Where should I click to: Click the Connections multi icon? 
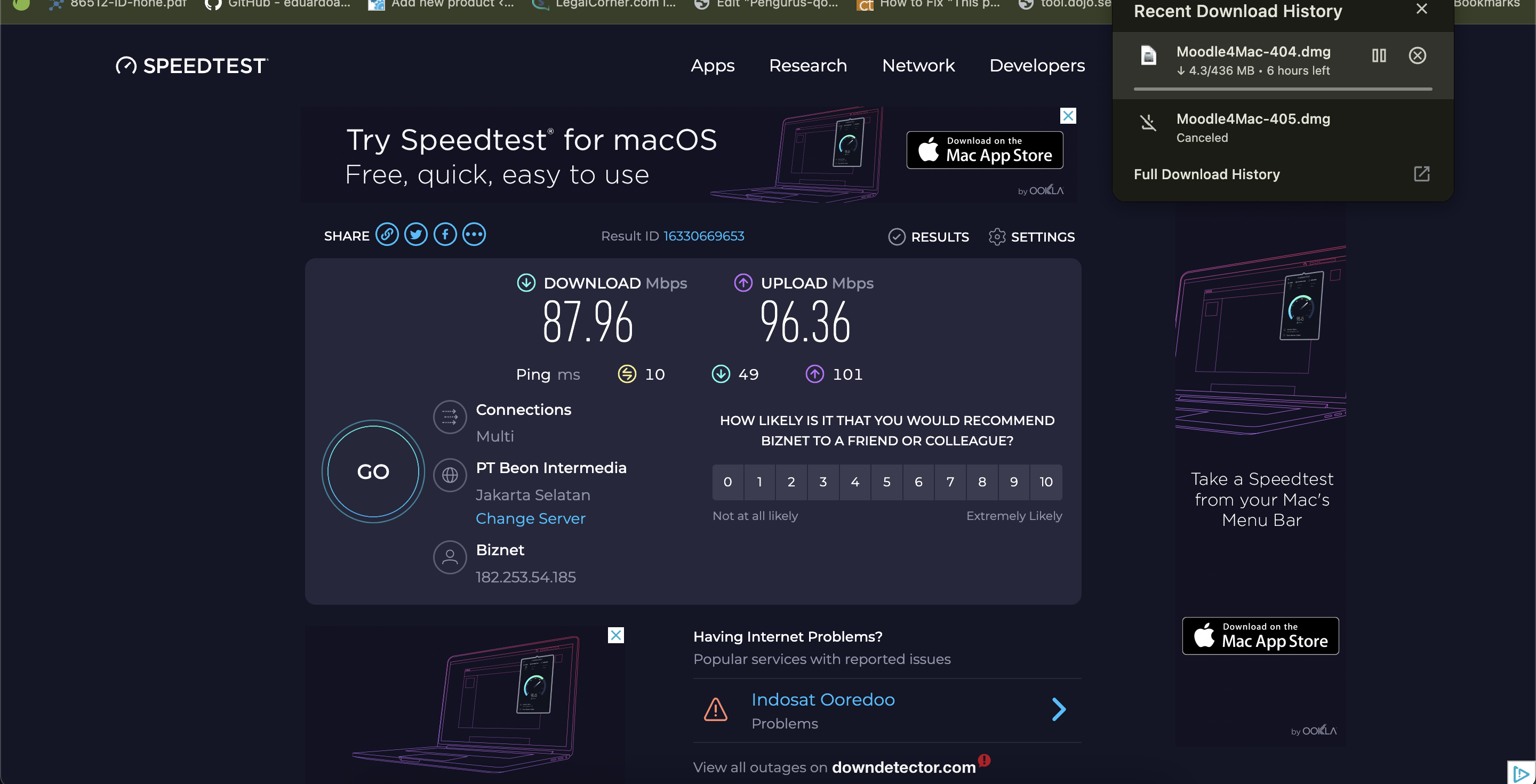[450, 417]
